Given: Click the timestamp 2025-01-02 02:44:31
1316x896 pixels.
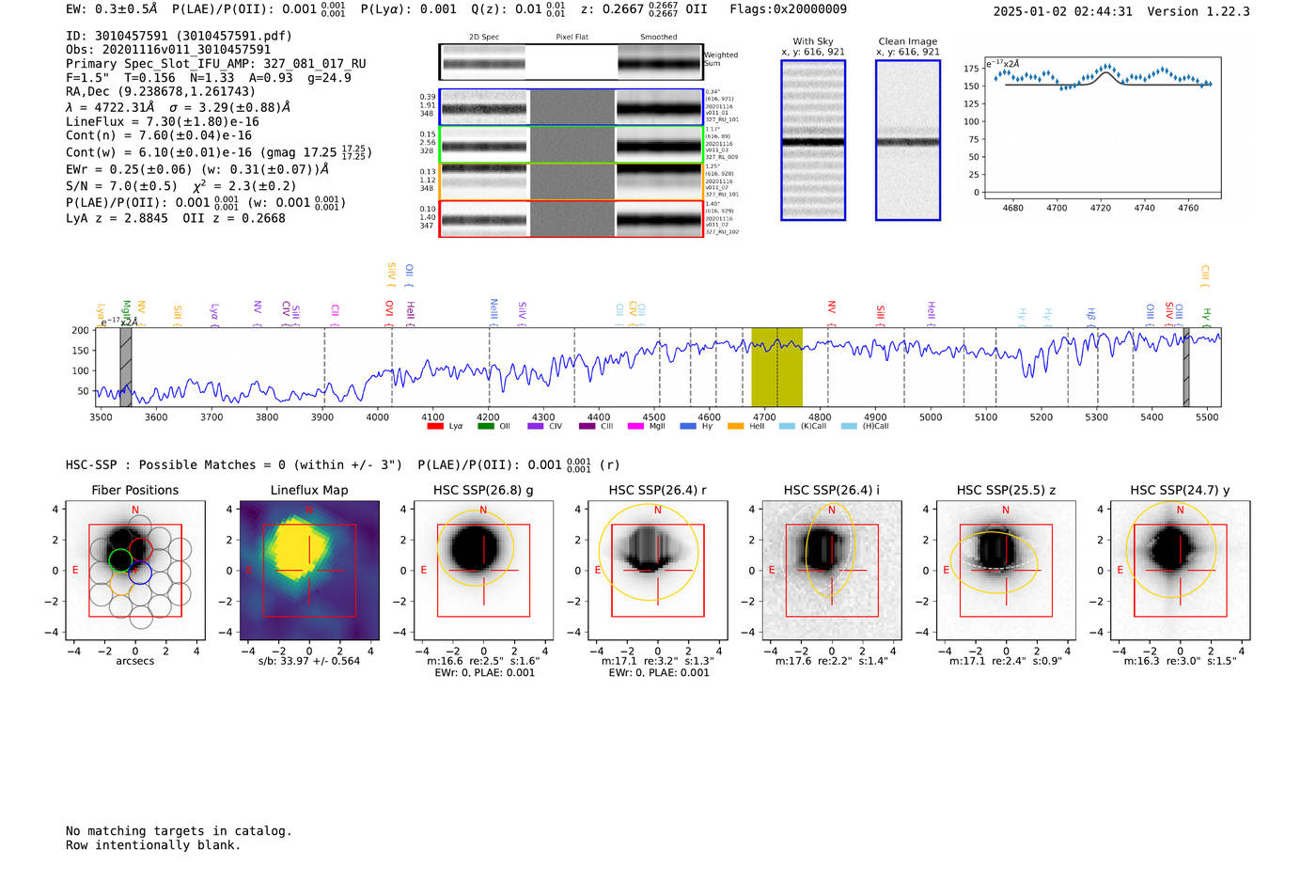Looking at the screenshot, I should pyautogui.click(x=1062, y=11).
